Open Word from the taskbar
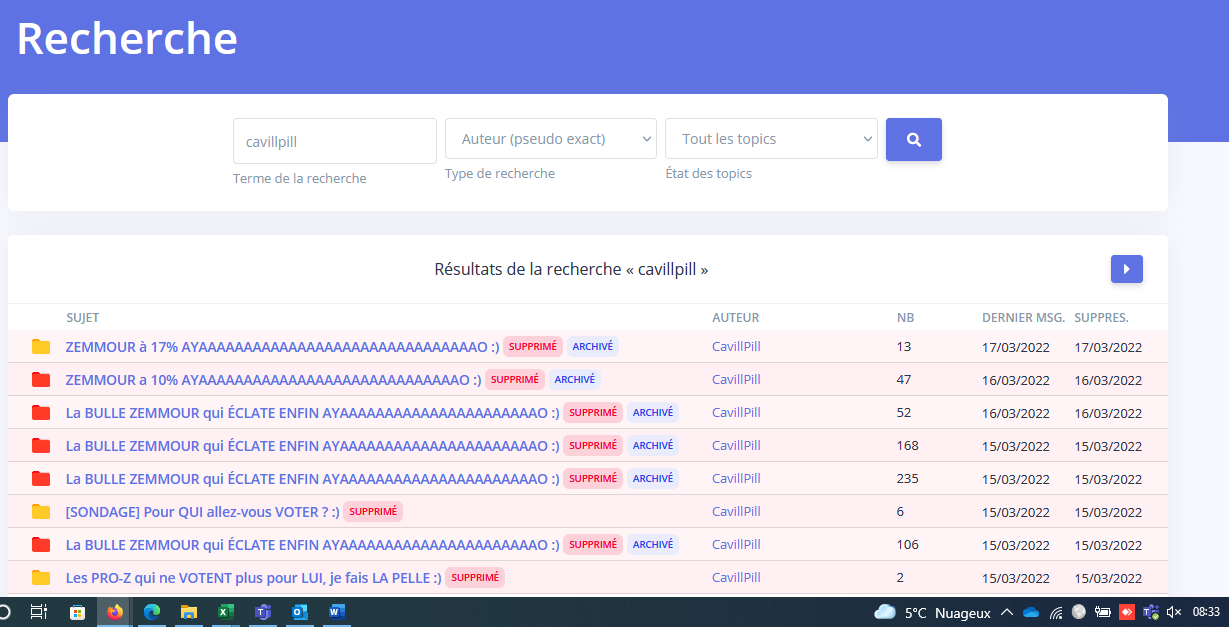This screenshot has height=627, width=1229. (x=336, y=612)
